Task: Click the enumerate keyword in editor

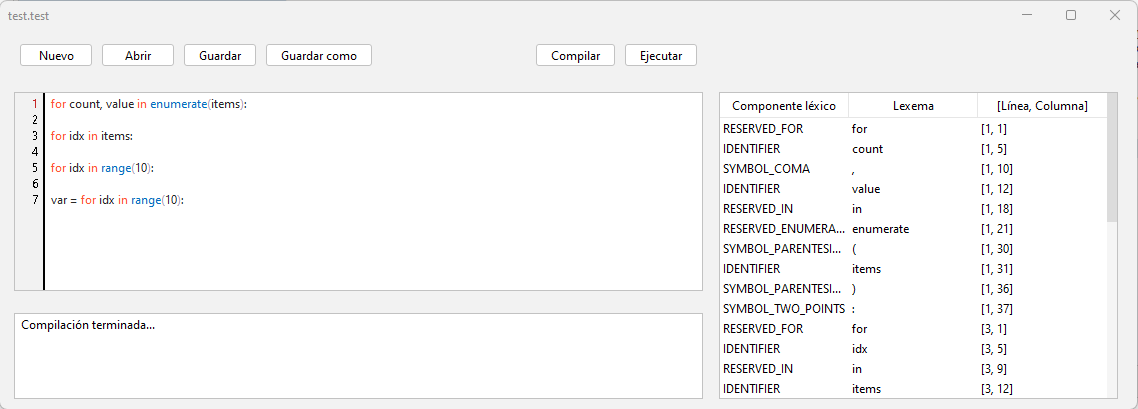Action: click(x=179, y=104)
